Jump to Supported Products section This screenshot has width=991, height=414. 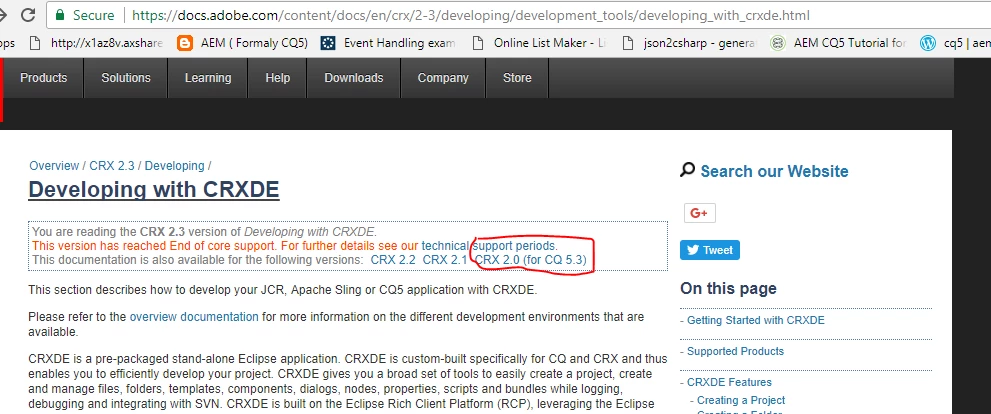(735, 351)
